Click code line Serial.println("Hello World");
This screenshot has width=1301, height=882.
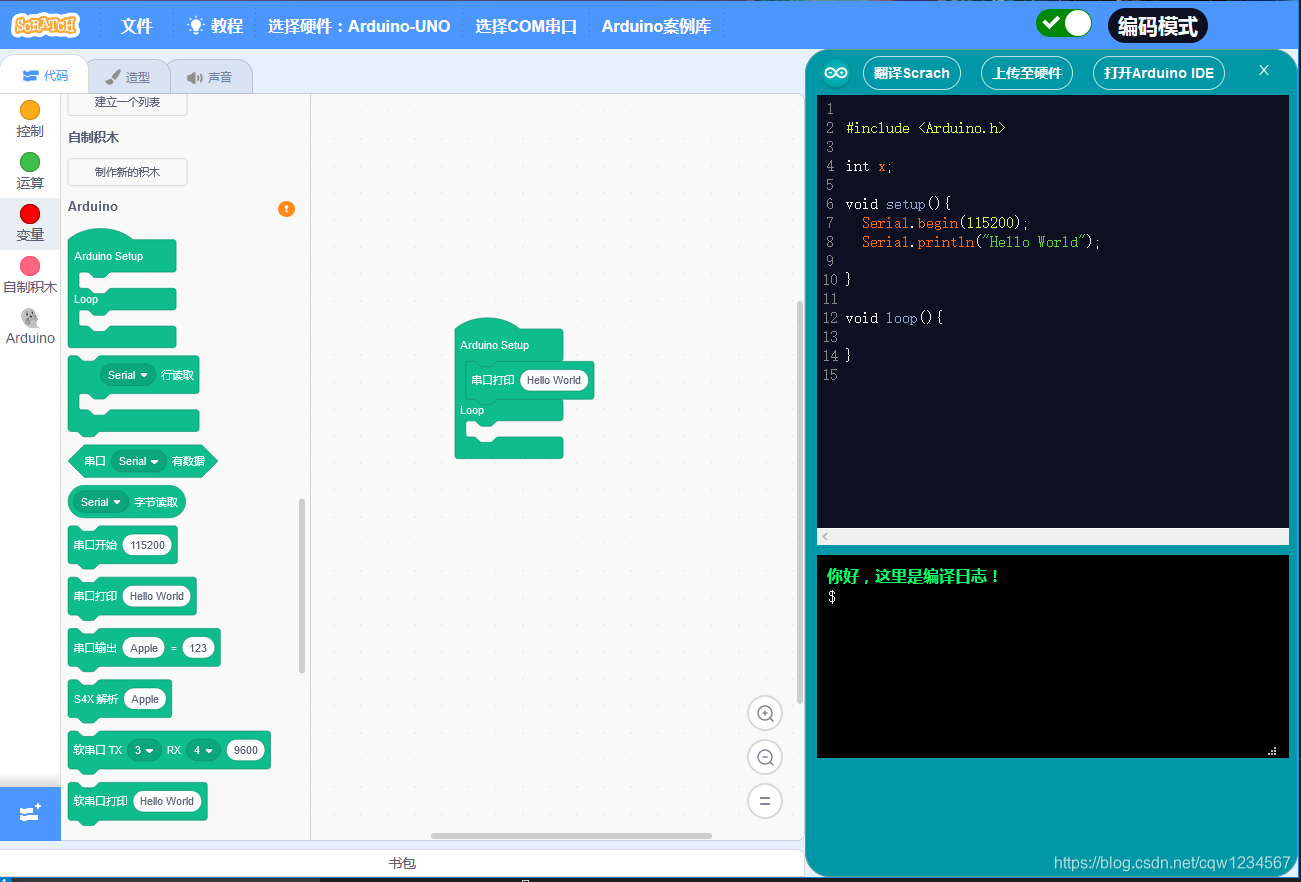[981, 242]
